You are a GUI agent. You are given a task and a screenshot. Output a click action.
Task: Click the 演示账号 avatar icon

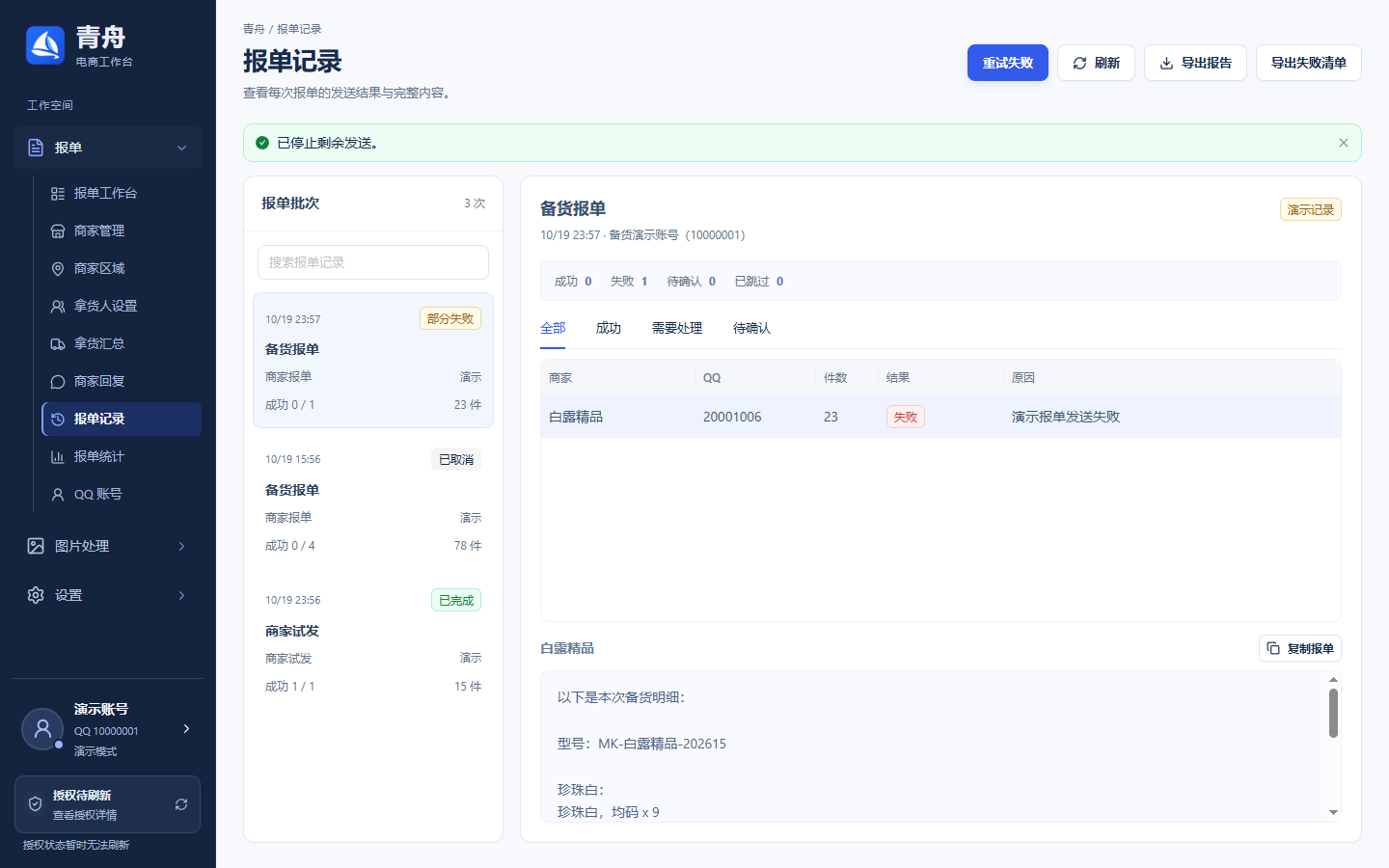(x=42, y=729)
